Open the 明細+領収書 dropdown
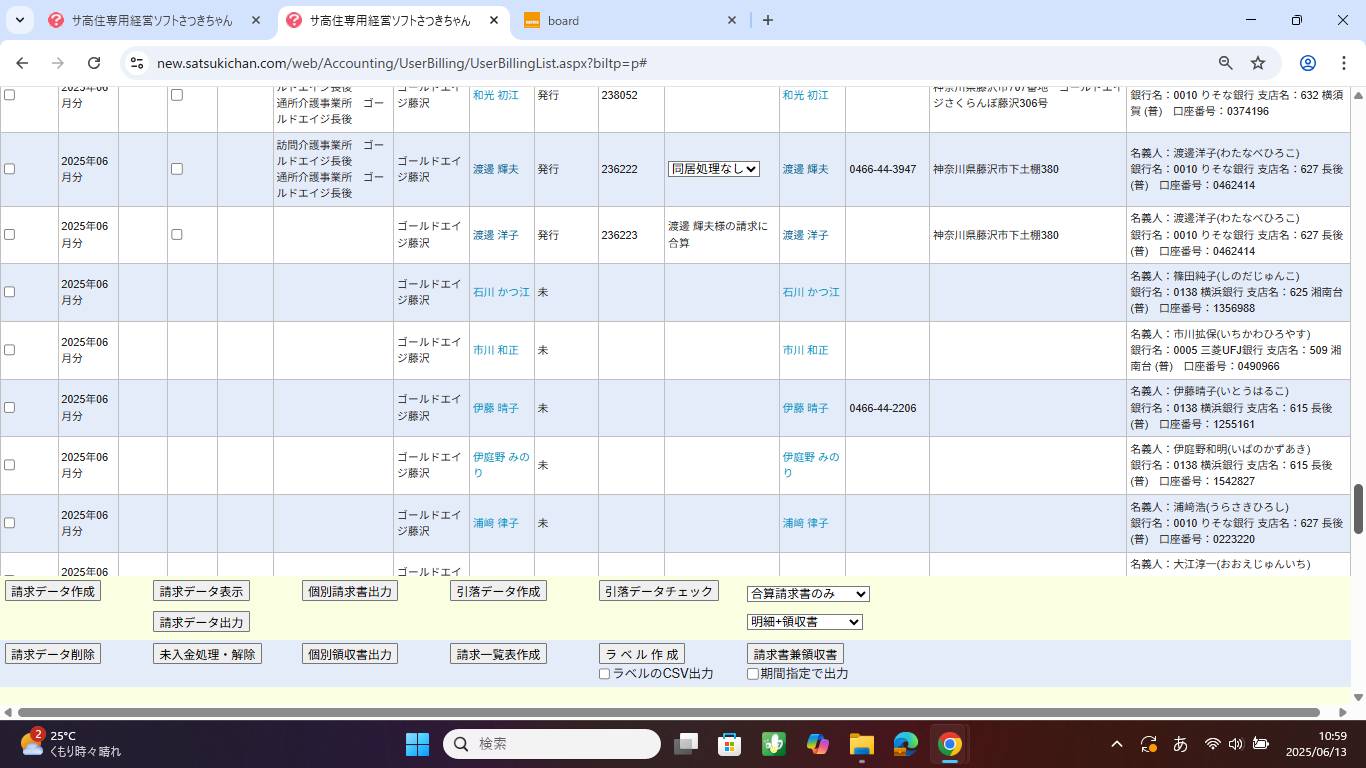The height and width of the screenshot is (768, 1366). coord(804,622)
